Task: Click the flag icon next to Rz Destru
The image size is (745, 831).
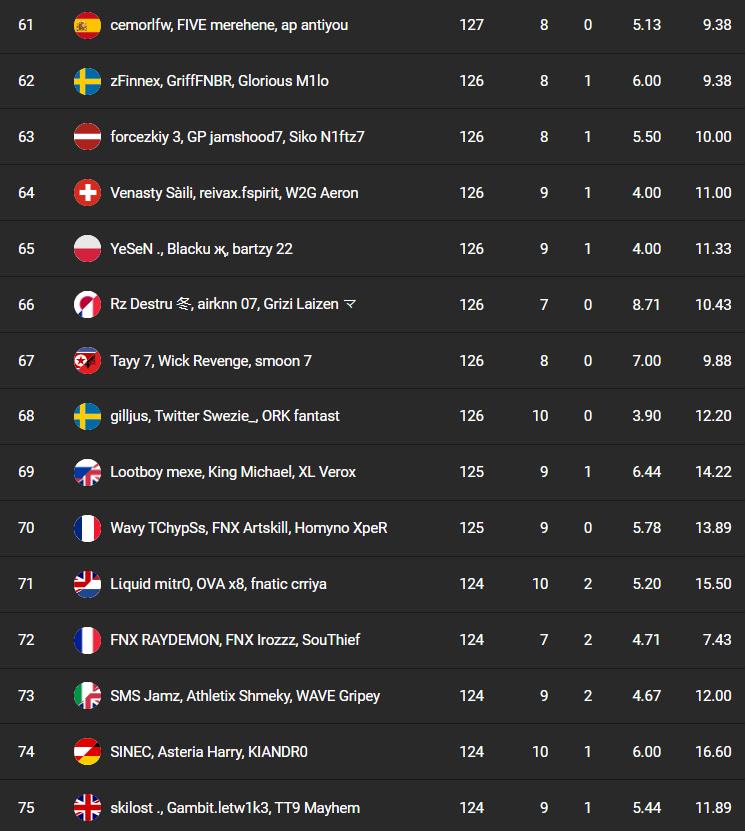Action: pyautogui.click(x=87, y=304)
